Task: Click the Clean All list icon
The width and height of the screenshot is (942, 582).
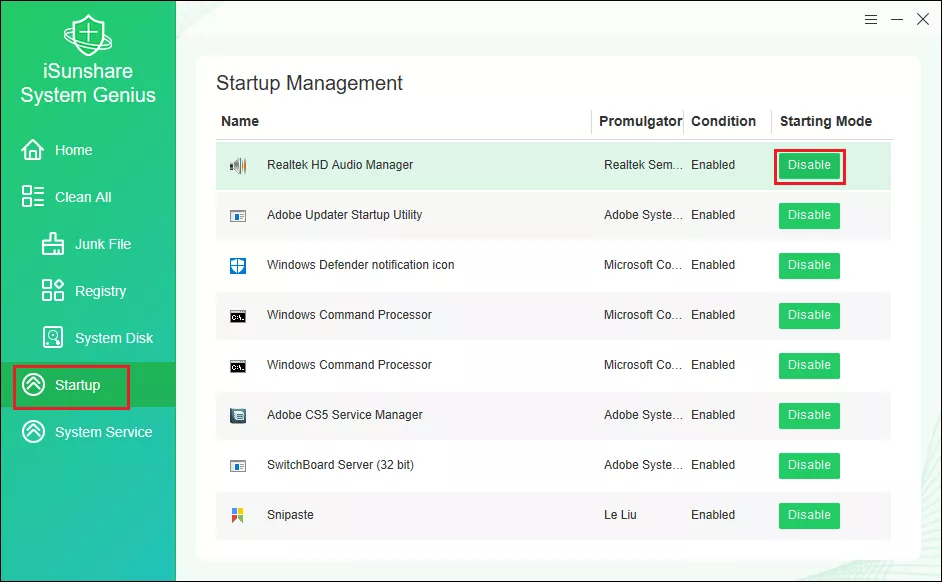Action: pyautogui.click(x=32, y=196)
